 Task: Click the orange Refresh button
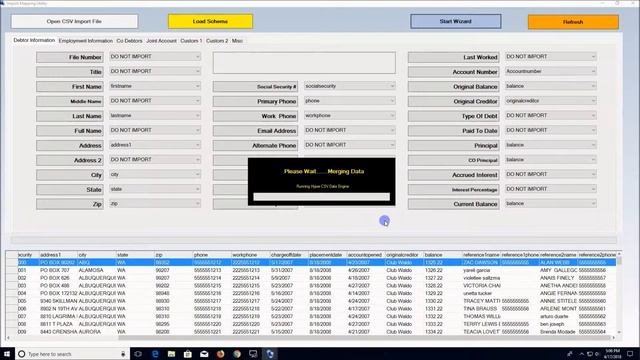(x=573, y=22)
